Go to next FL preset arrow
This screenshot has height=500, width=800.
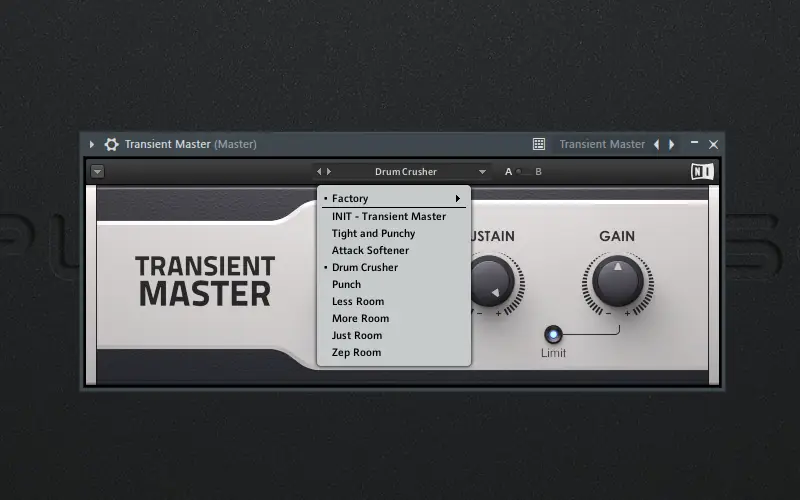pyautogui.click(x=672, y=144)
